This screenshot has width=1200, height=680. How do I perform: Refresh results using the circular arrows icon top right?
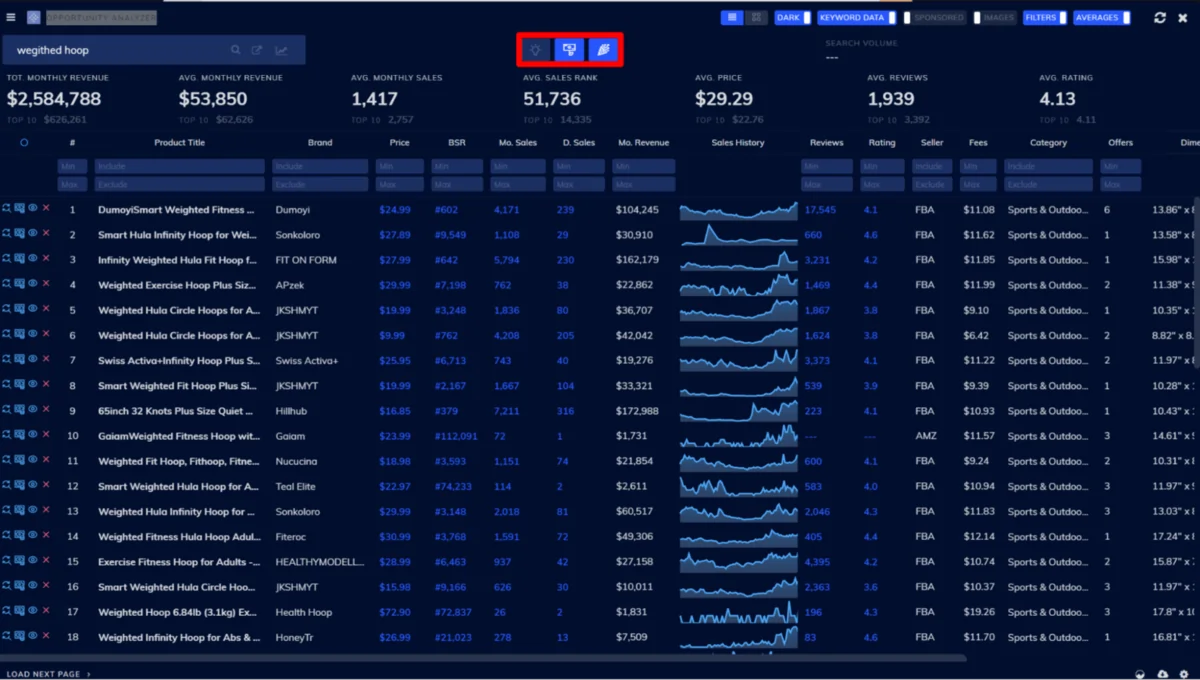click(1160, 17)
